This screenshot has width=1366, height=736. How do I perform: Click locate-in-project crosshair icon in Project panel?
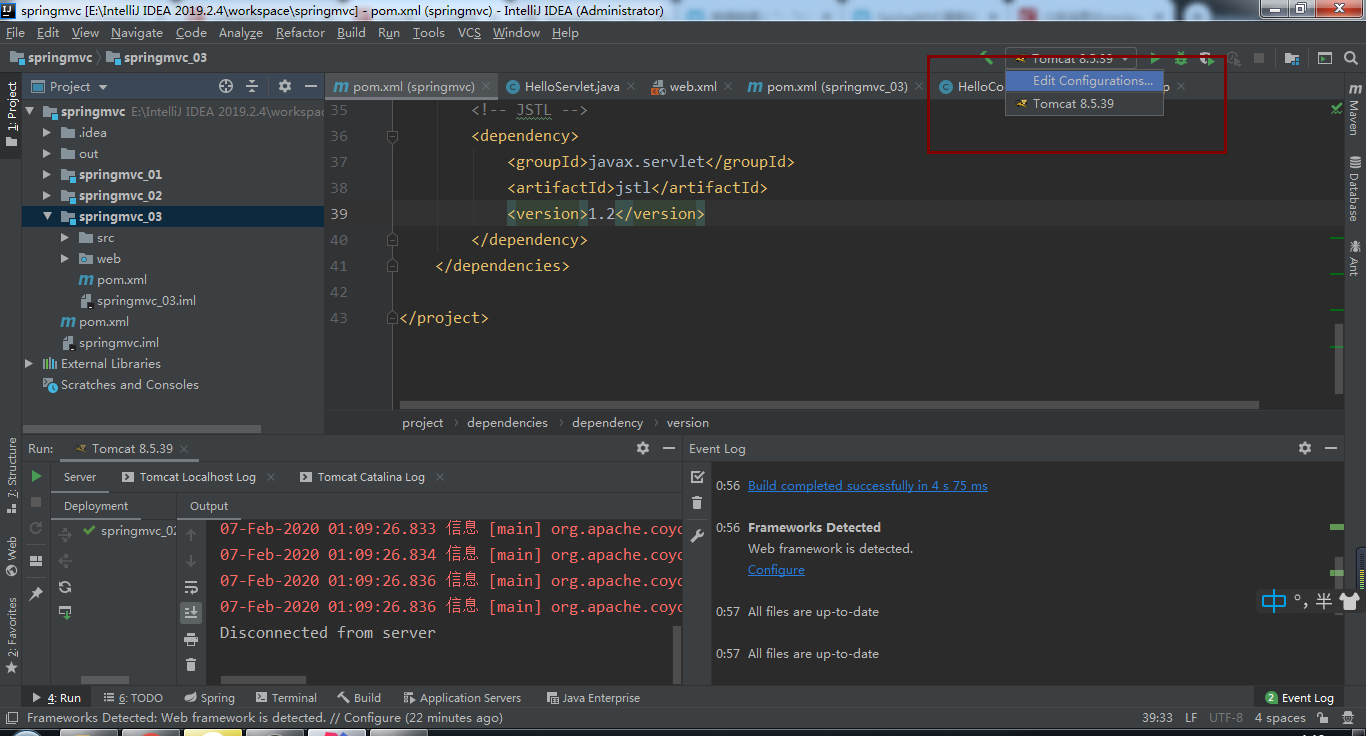226,87
